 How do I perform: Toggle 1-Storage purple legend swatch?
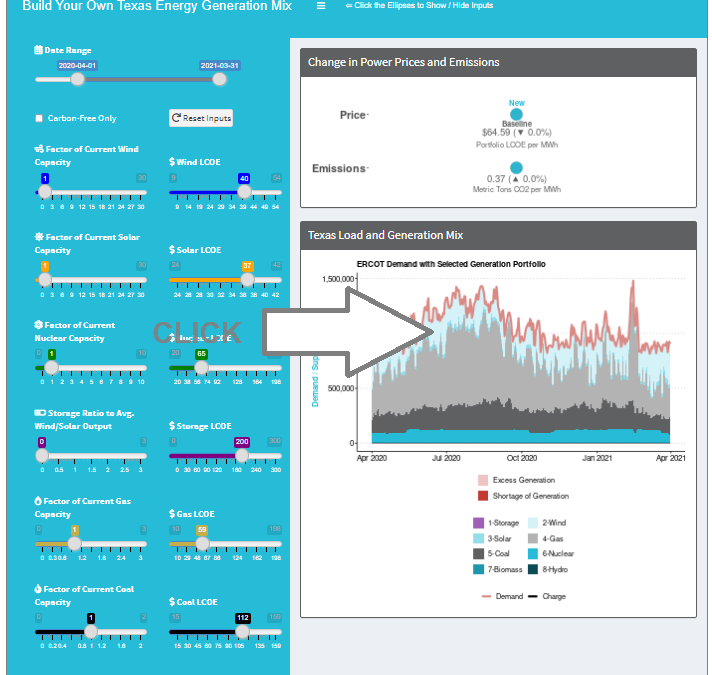pyautogui.click(x=478, y=523)
